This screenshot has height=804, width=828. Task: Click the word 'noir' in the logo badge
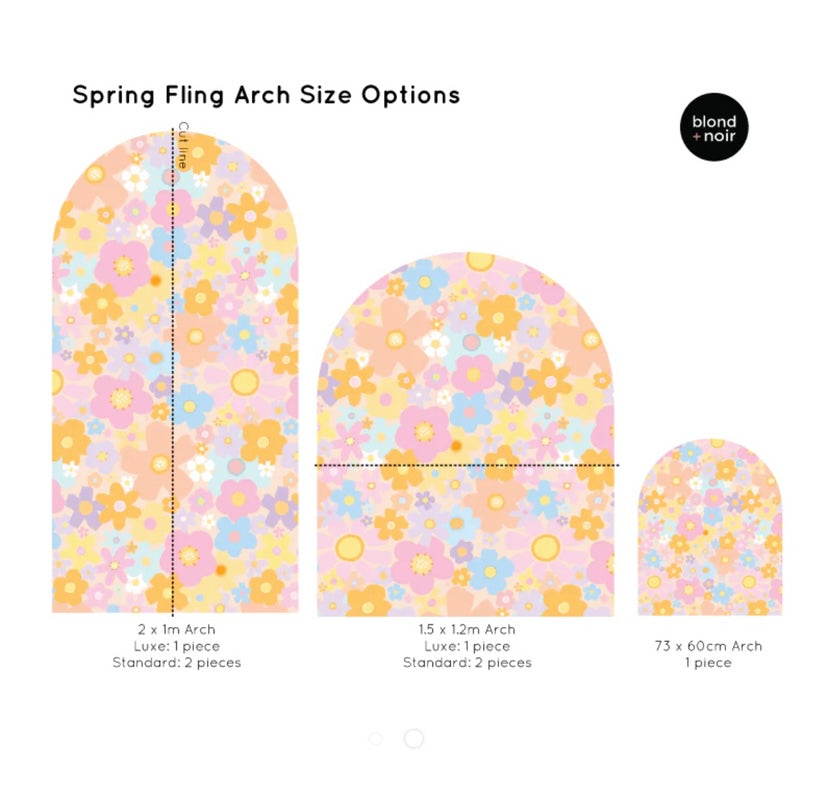pyautogui.click(x=720, y=135)
